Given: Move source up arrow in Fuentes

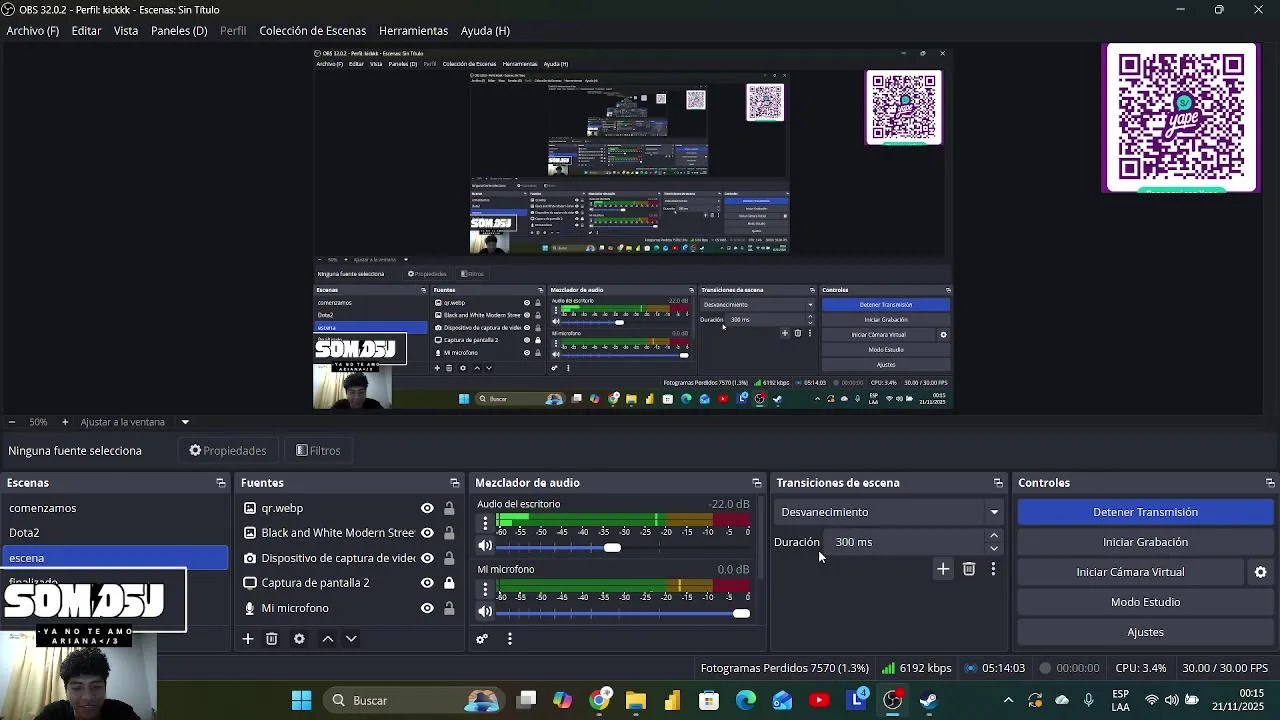Looking at the screenshot, I should [x=327, y=639].
